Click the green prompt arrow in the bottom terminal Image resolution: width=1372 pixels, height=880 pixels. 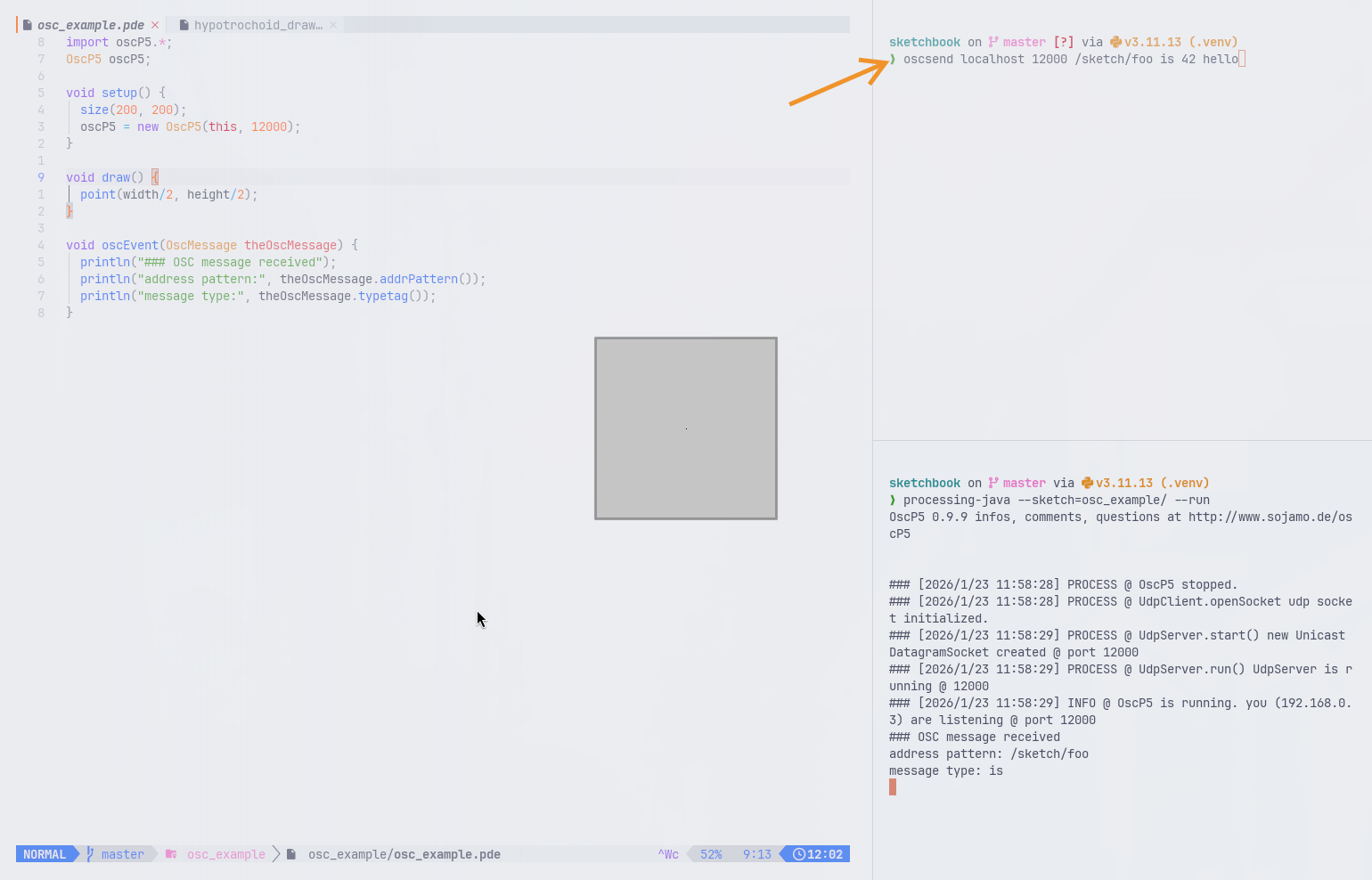(x=892, y=500)
